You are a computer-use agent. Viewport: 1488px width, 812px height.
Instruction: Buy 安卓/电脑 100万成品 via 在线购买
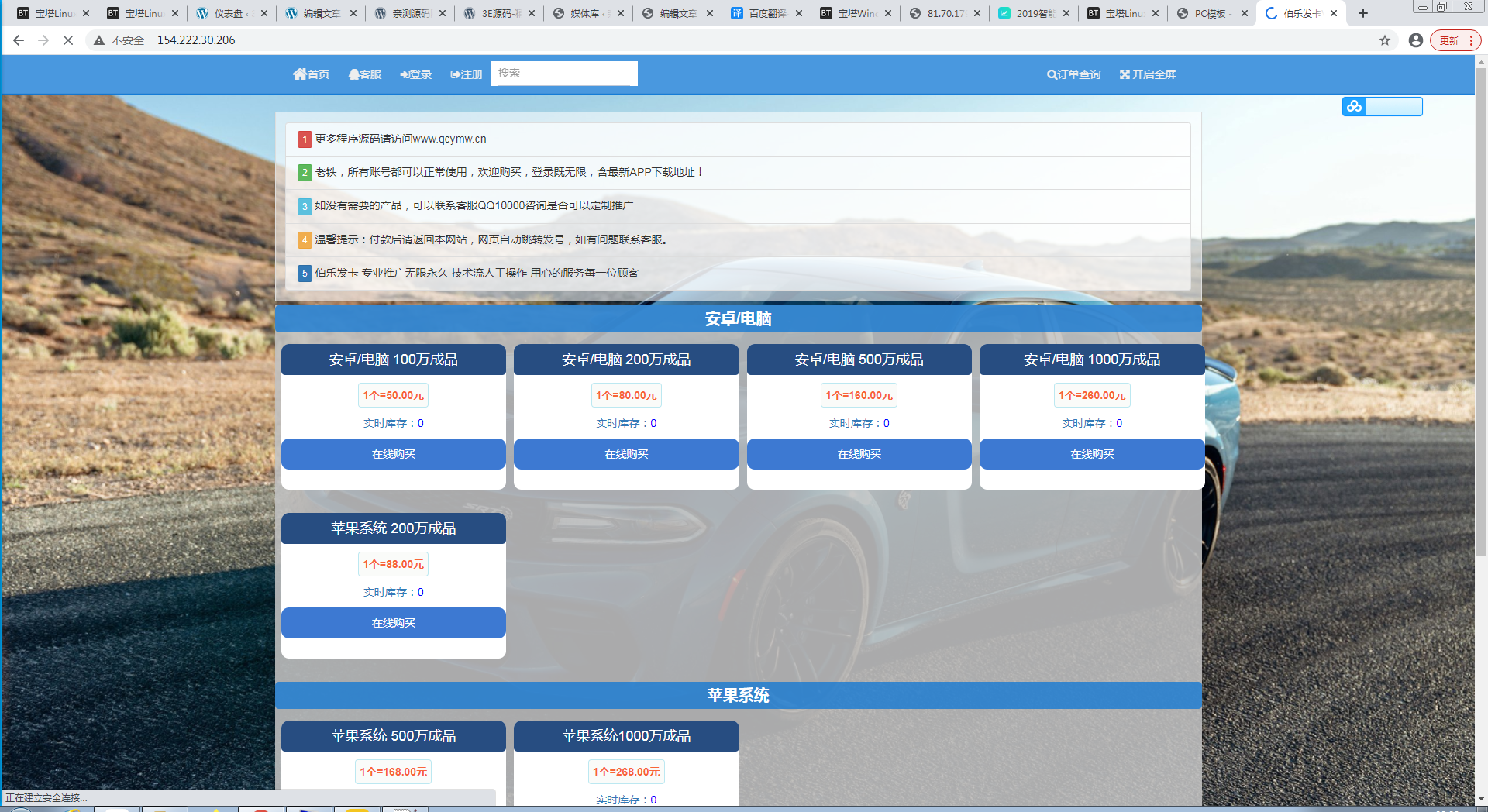click(x=394, y=454)
